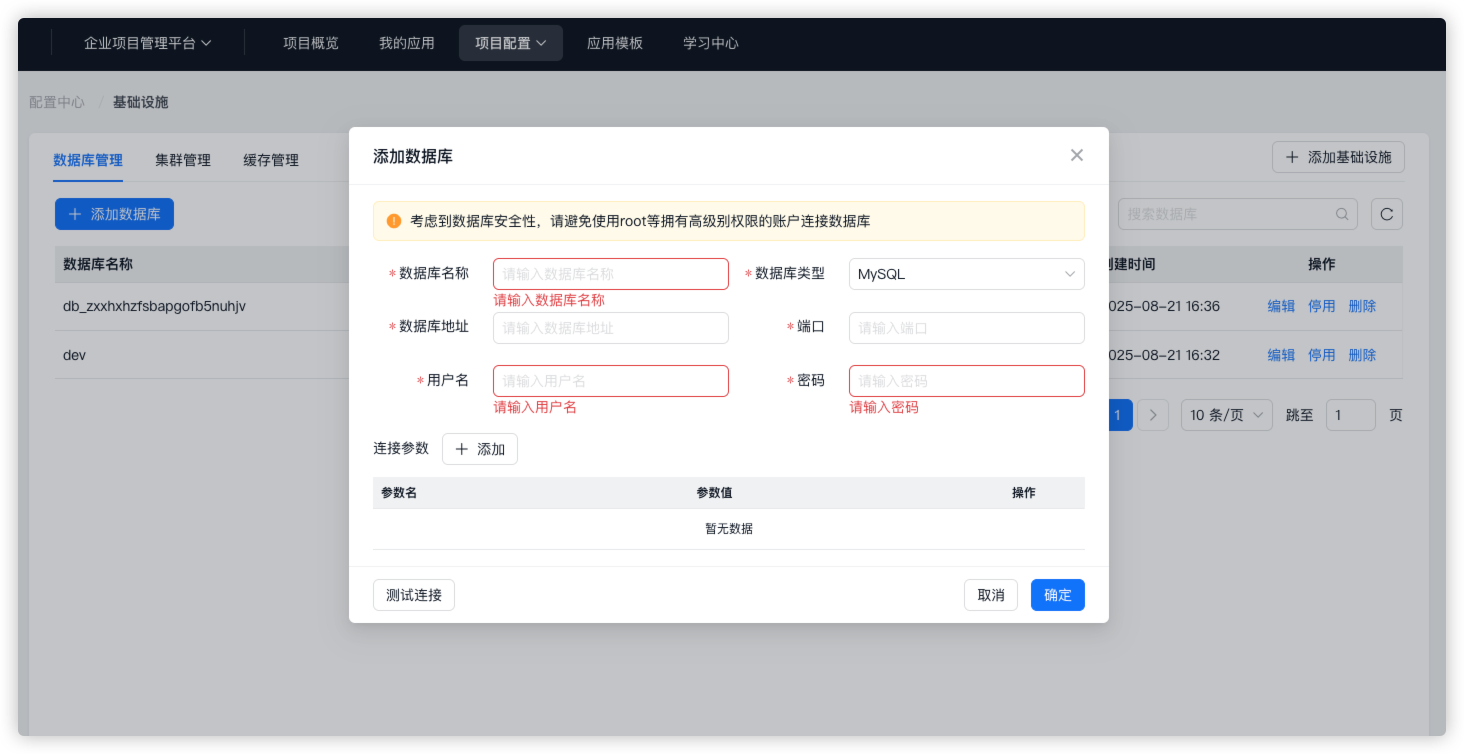The width and height of the screenshot is (1464, 754).
Task: Switch to the 集群管理 tab
Action: coord(183,160)
